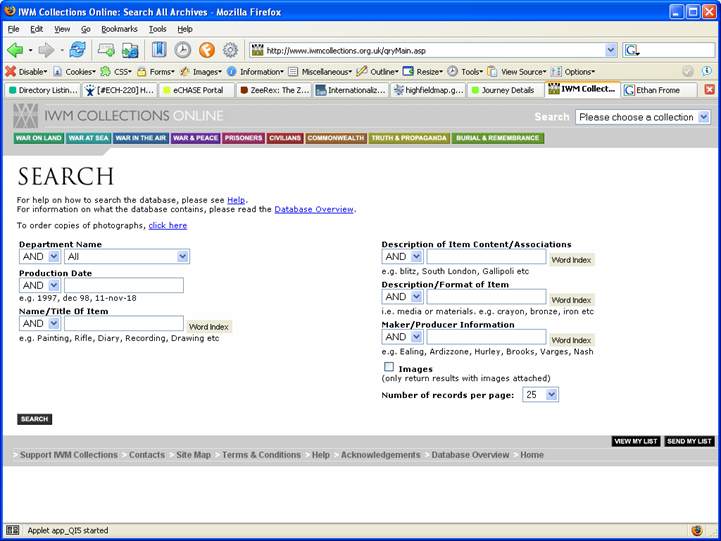Click the bookmarks icon in toolbar

pyautogui.click(x=159, y=50)
